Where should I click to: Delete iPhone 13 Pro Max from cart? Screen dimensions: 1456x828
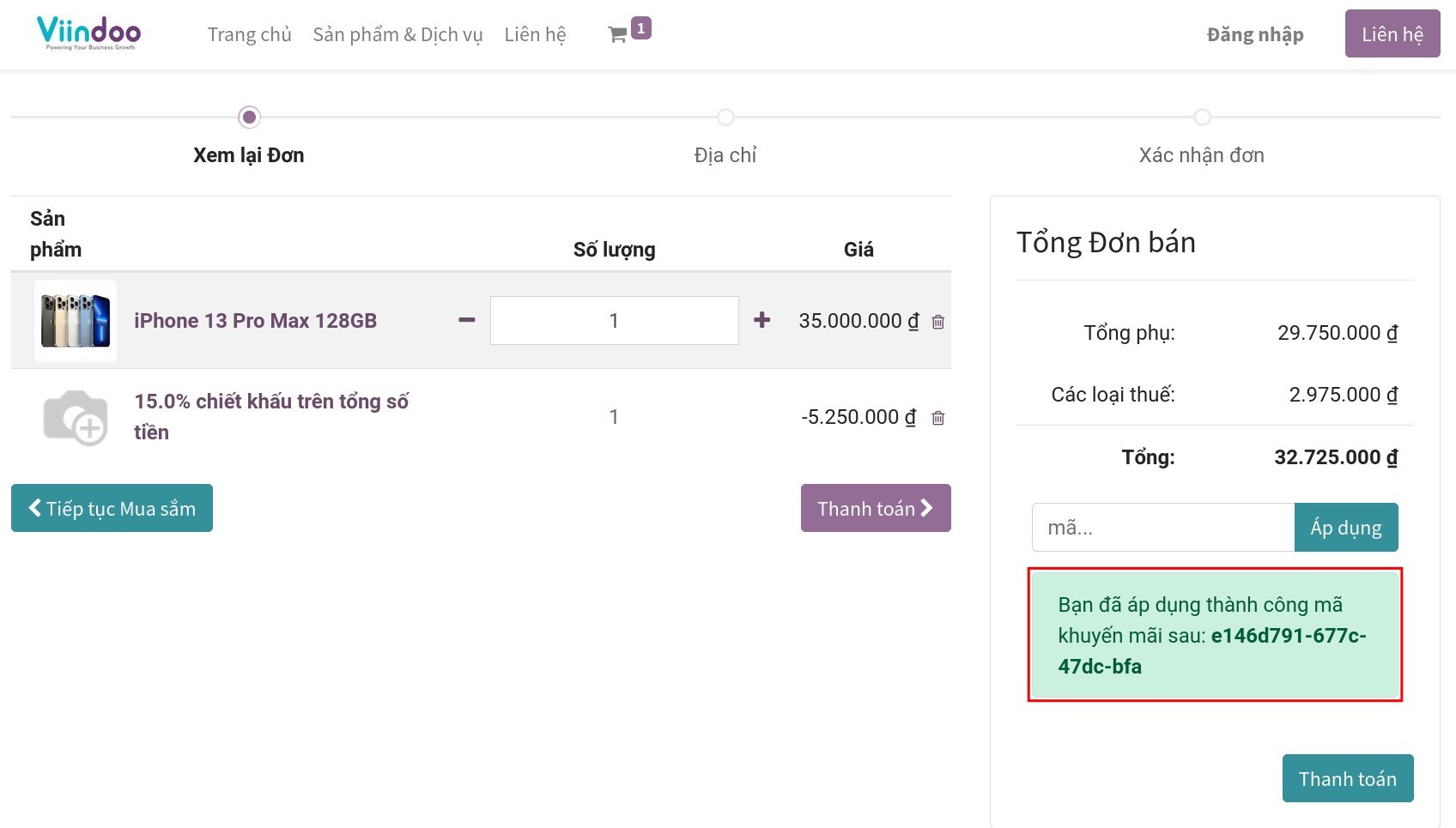[x=938, y=322]
